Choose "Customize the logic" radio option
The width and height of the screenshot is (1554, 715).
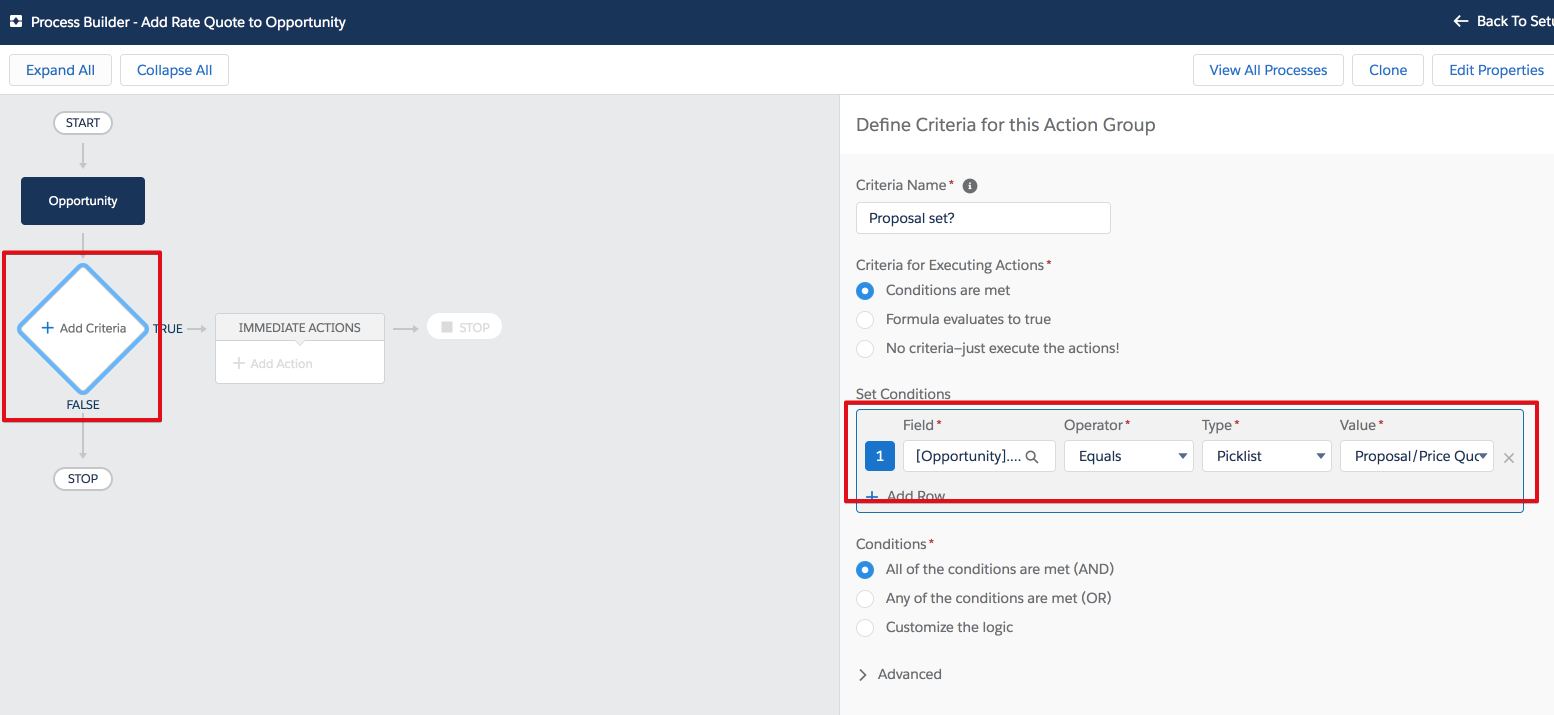865,628
